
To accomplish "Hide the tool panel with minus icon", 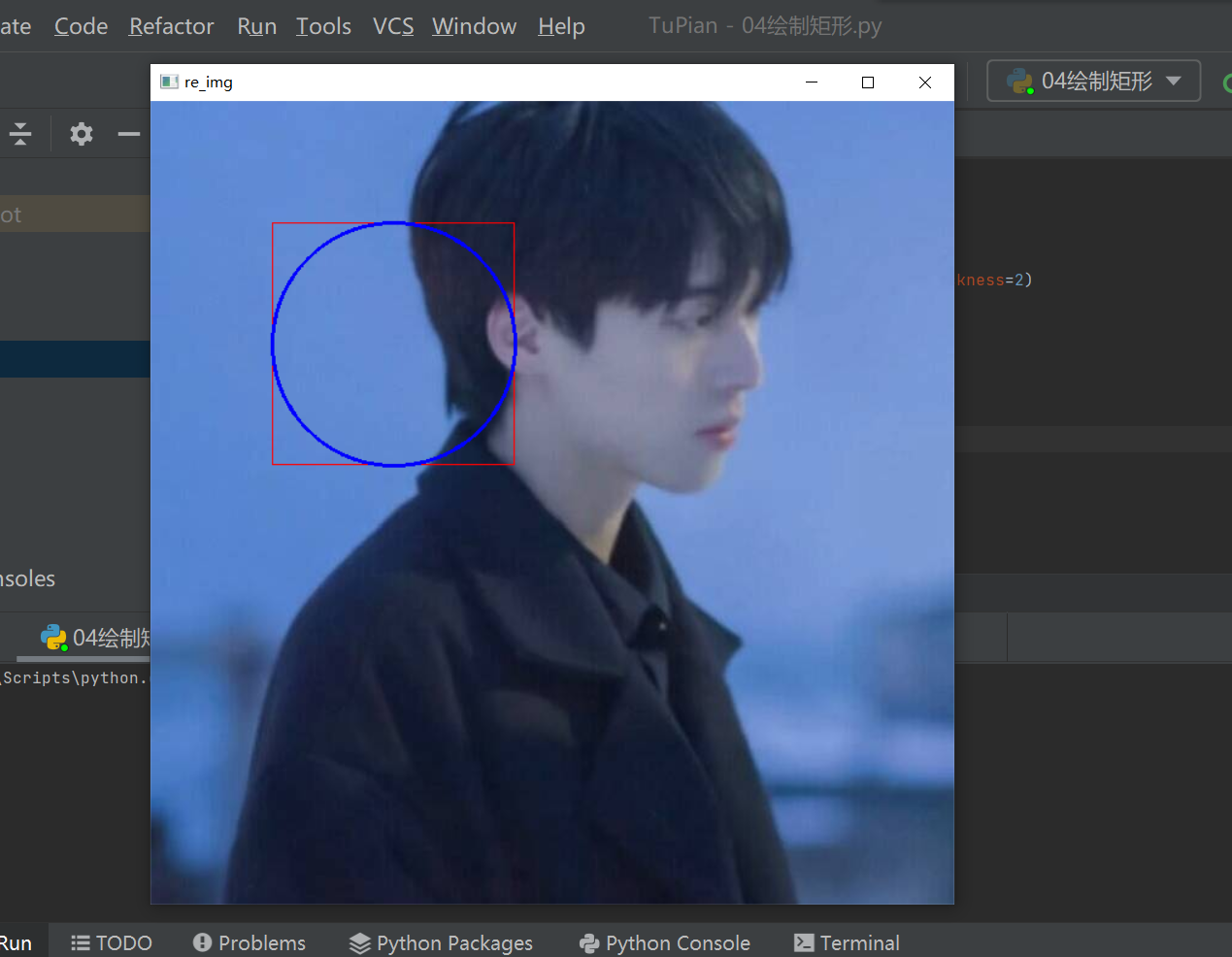I will [129, 133].
